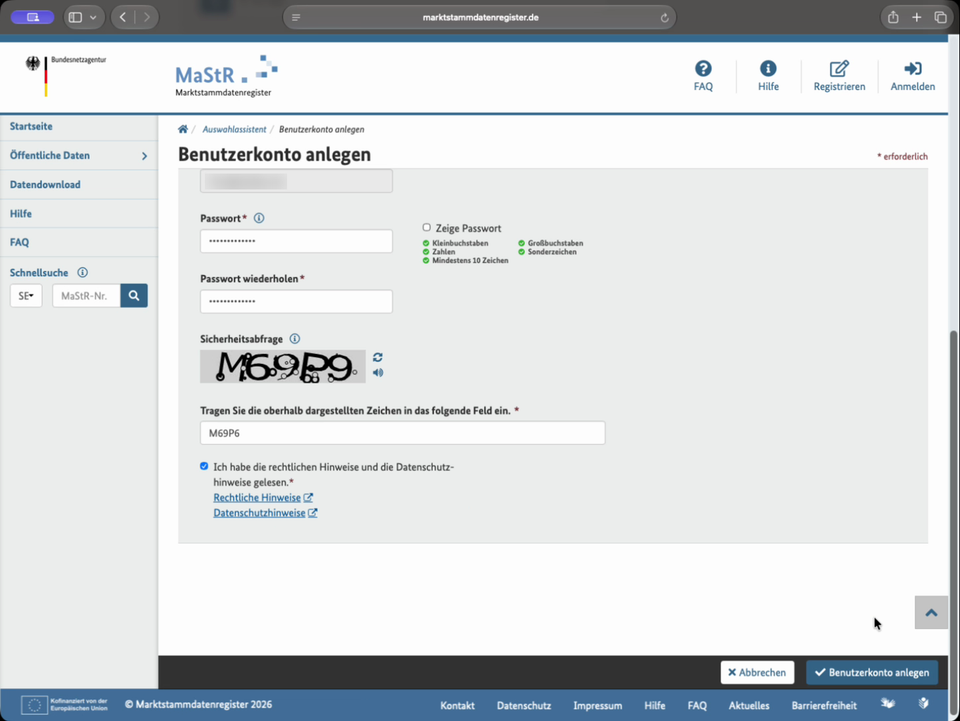Viewport: 960px width, 721px height.
Task: Open Barrierefreiheit in the footer
Action: coord(824,706)
